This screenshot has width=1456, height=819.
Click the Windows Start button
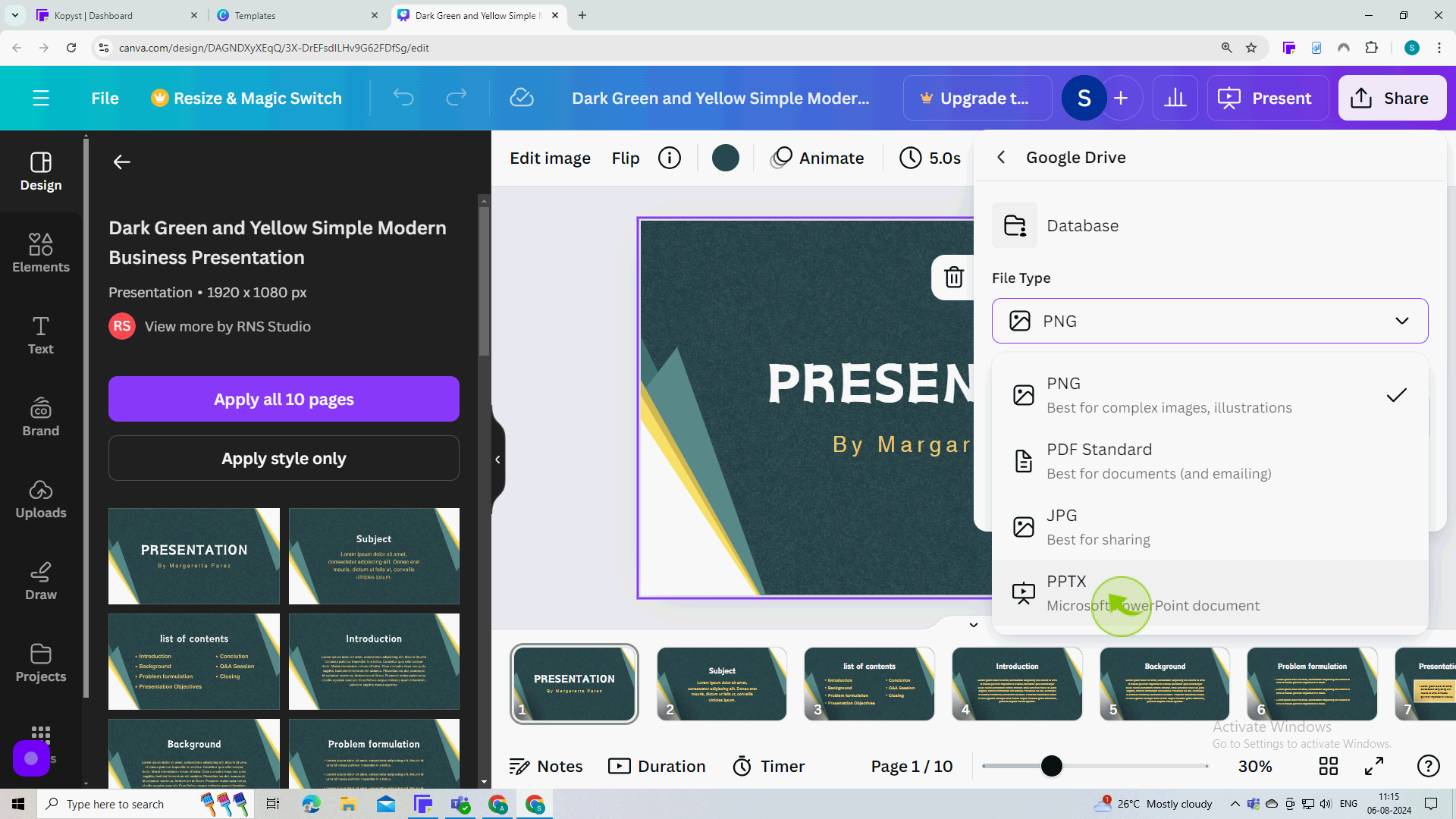(18, 804)
